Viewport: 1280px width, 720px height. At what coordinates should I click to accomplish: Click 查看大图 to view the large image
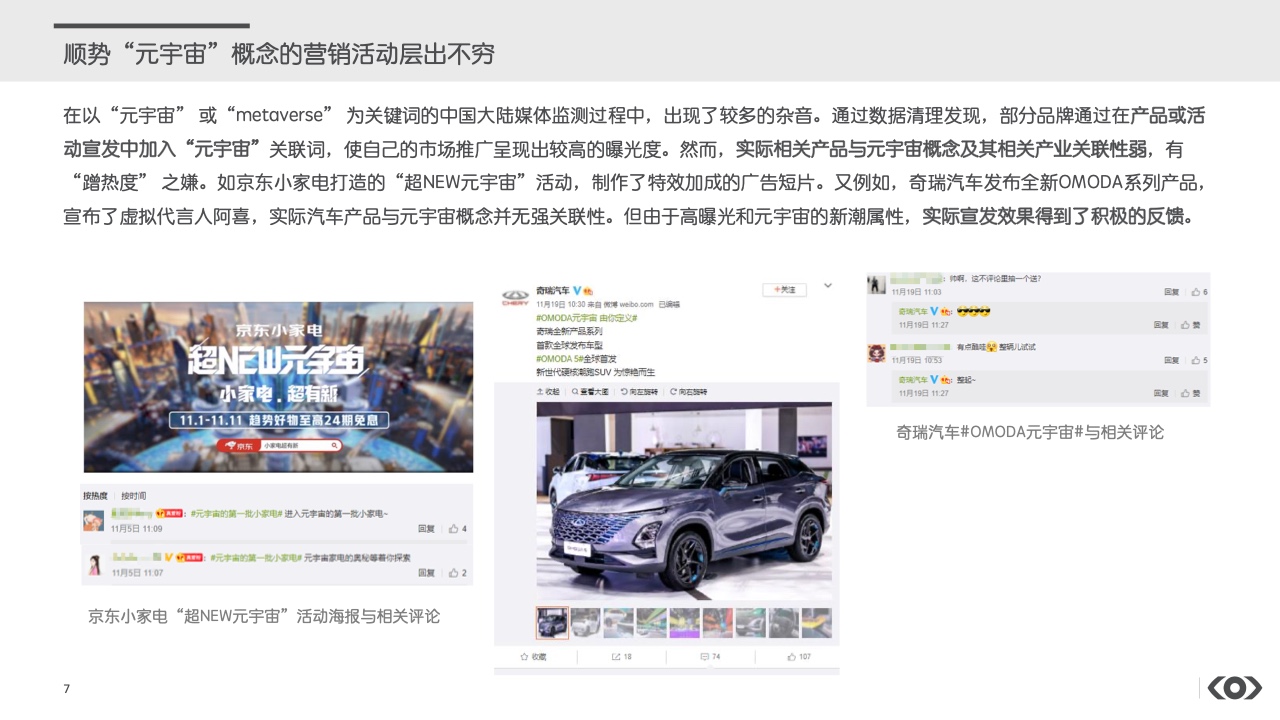point(590,392)
